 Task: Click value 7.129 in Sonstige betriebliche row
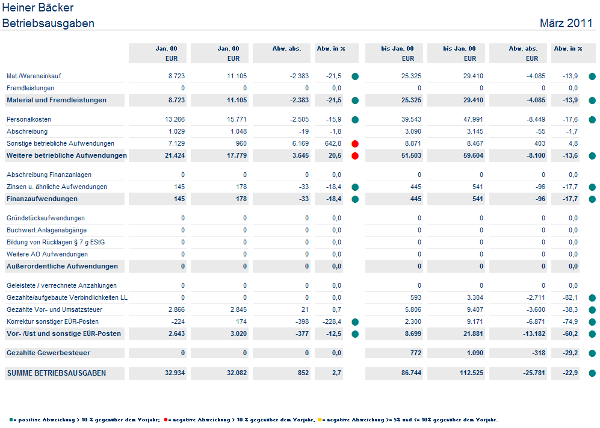pyautogui.click(x=177, y=143)
